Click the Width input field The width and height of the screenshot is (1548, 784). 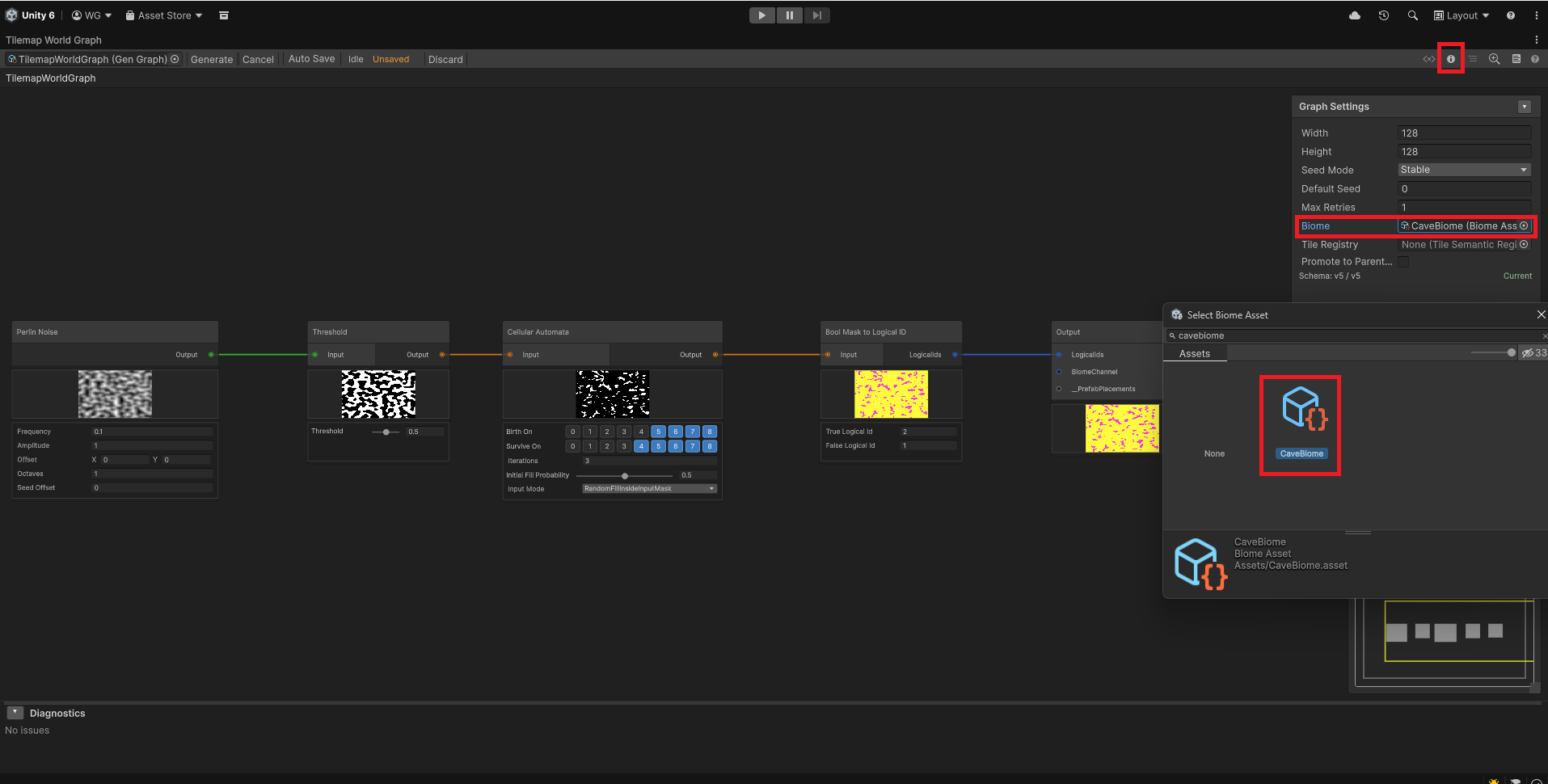(x=1465, y=133)
